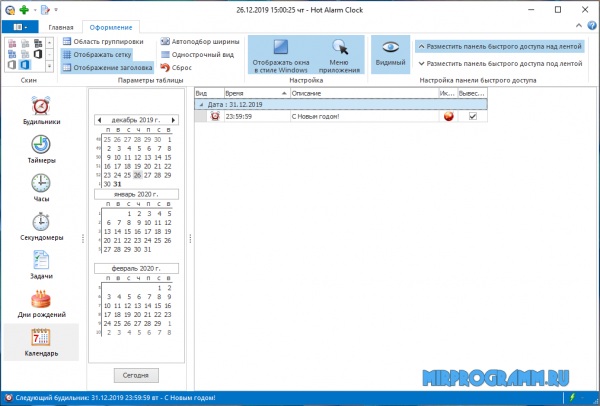Open the Календарь section
The height and width of the screenshot is (406, 600).
(x=41, y=342)
